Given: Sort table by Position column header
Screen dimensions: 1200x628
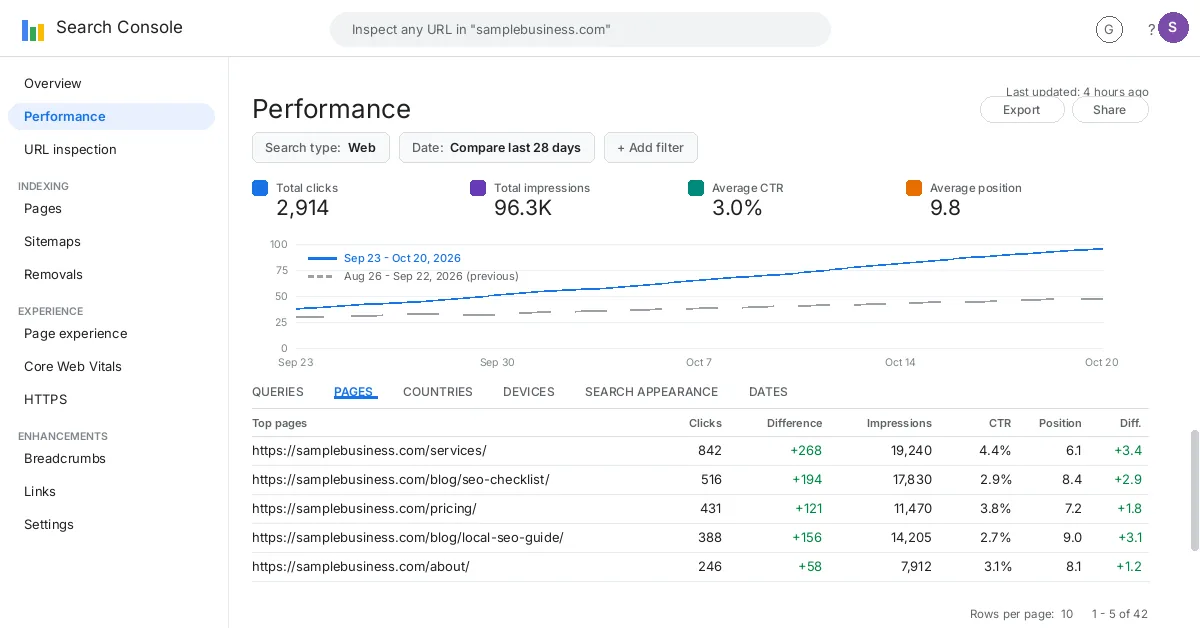Looking at the screenshot, I should coord(1060,423).
